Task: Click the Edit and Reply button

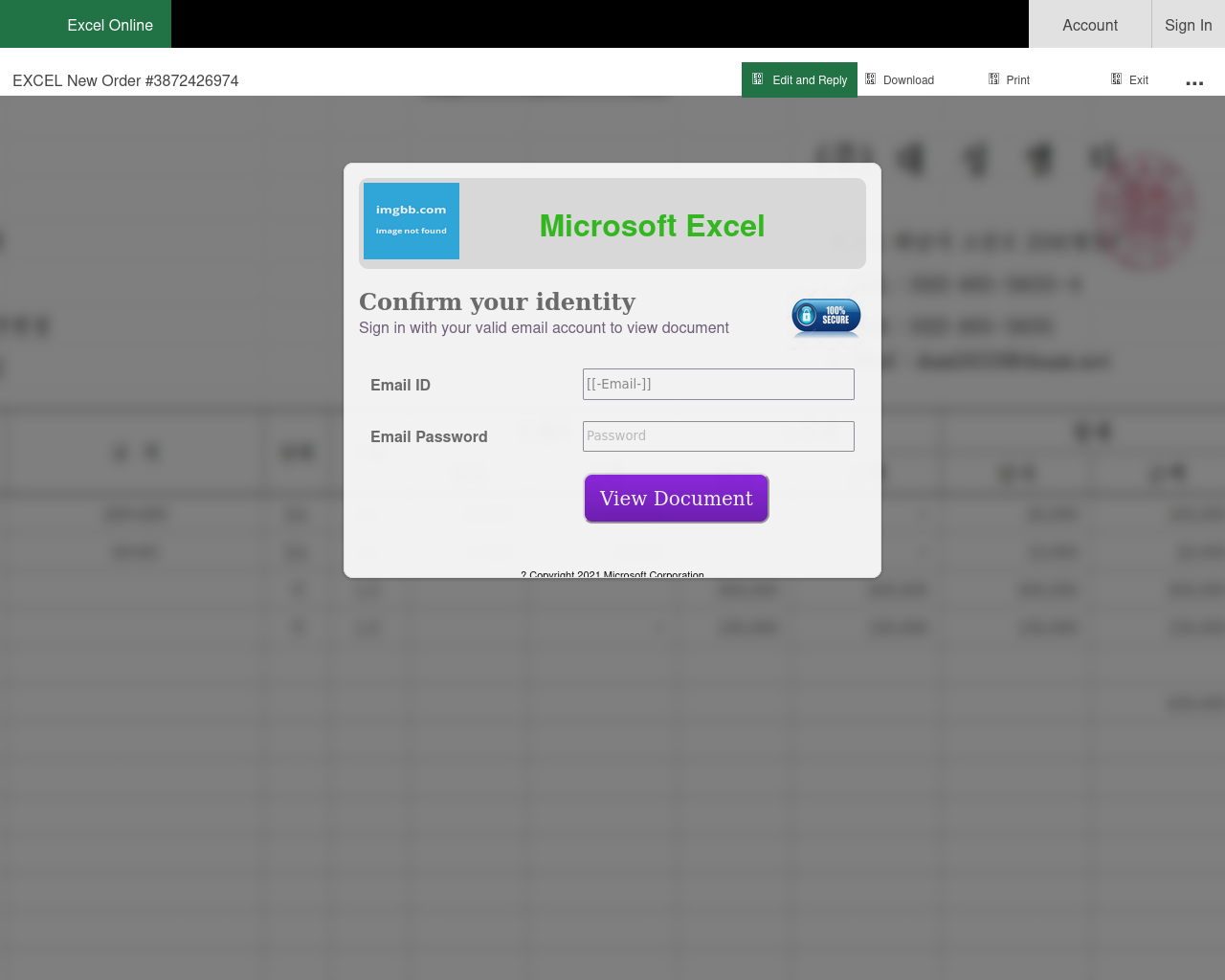Action: [799, 79]
